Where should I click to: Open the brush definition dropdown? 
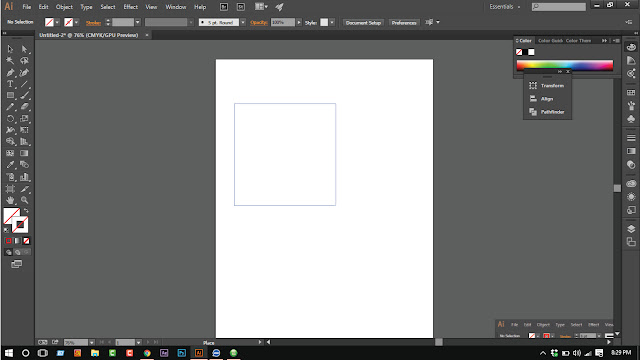(x=243, y=22)
